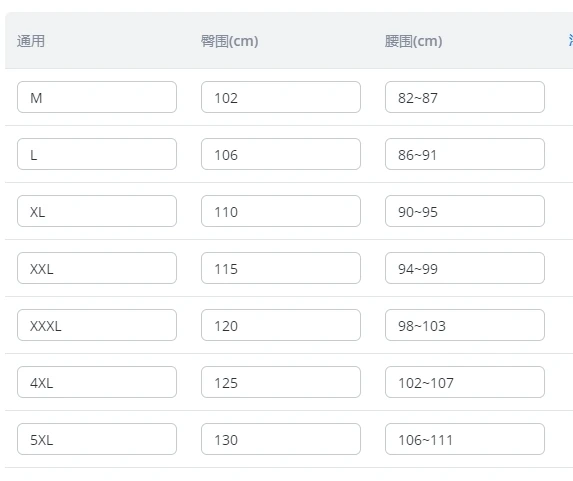
Task: Click the hip field showing 106
Action: [281, 154]
